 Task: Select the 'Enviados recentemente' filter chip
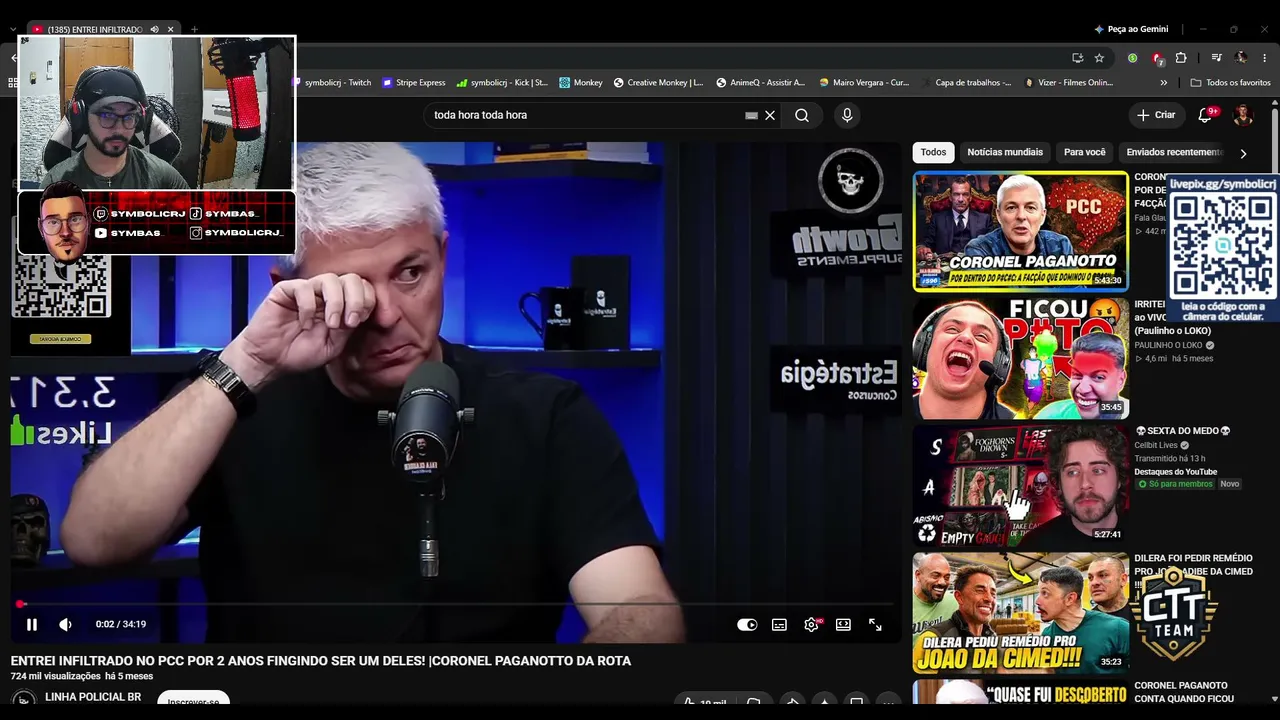(1174, 152)
